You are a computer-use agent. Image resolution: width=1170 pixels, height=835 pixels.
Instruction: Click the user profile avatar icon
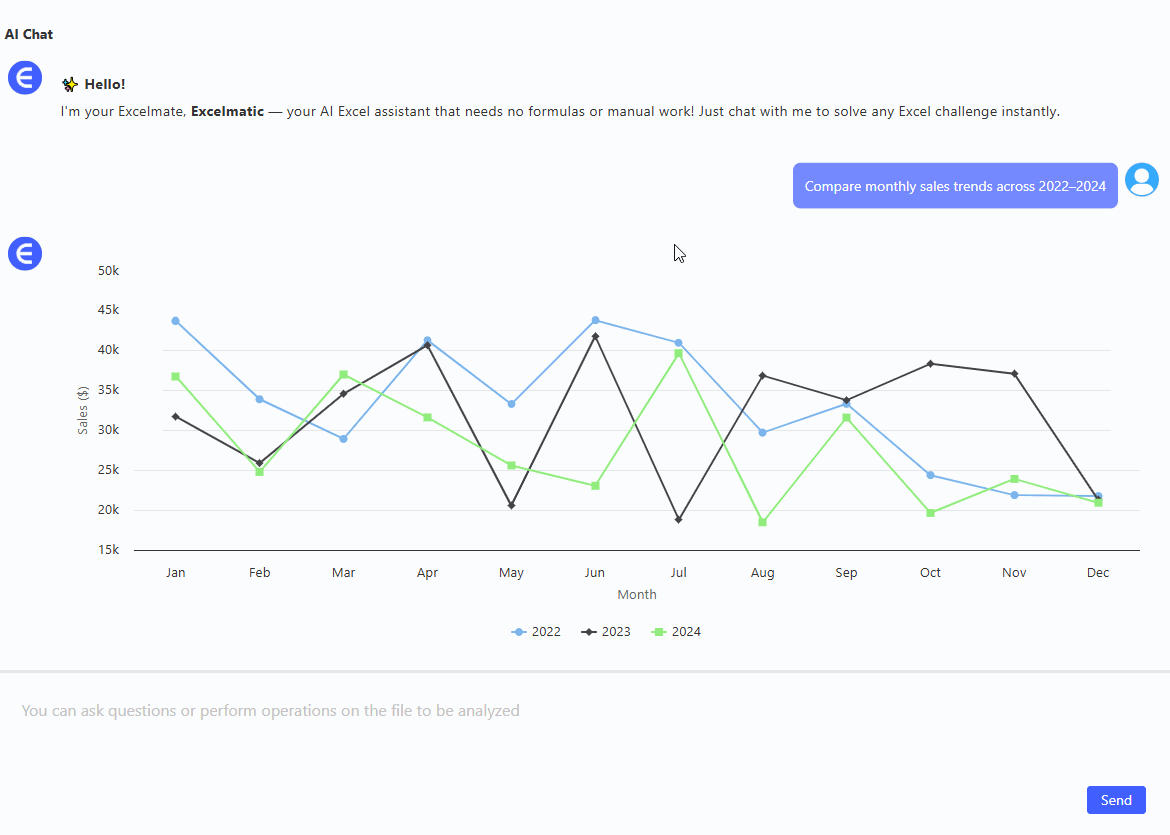tap(1141, 180)
